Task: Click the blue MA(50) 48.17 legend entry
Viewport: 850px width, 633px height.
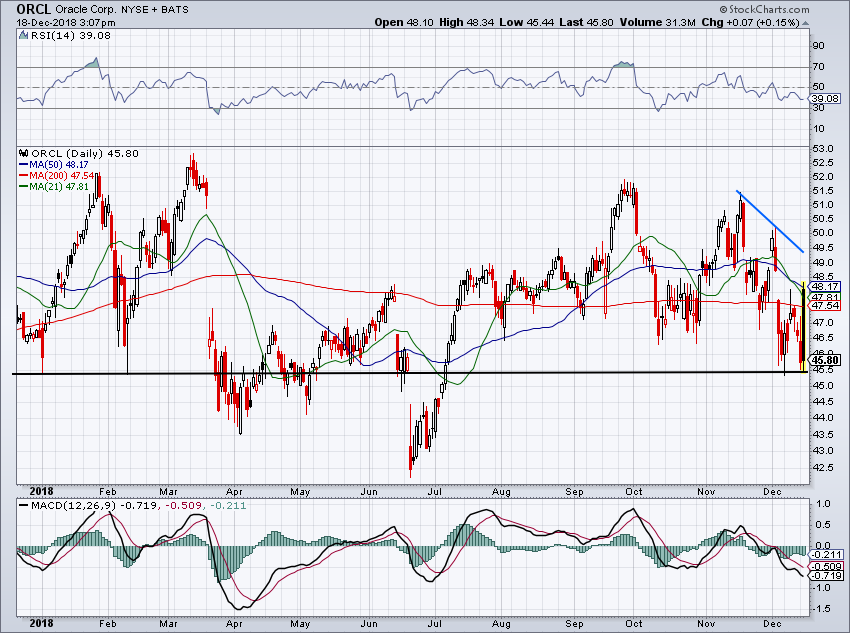Action: click(x=53, y=164)
